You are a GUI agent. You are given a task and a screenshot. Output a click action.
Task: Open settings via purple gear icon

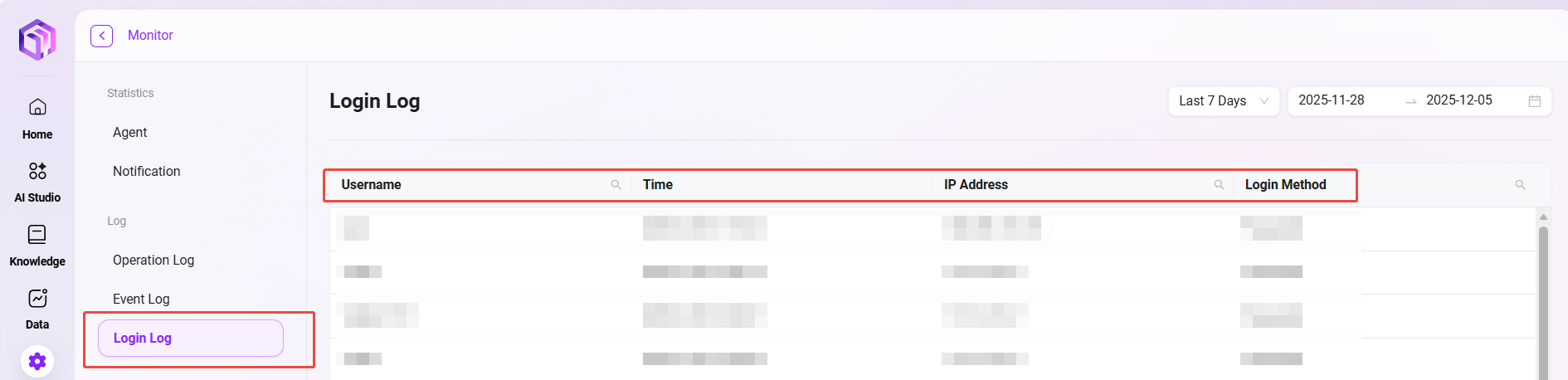(37, 361)
